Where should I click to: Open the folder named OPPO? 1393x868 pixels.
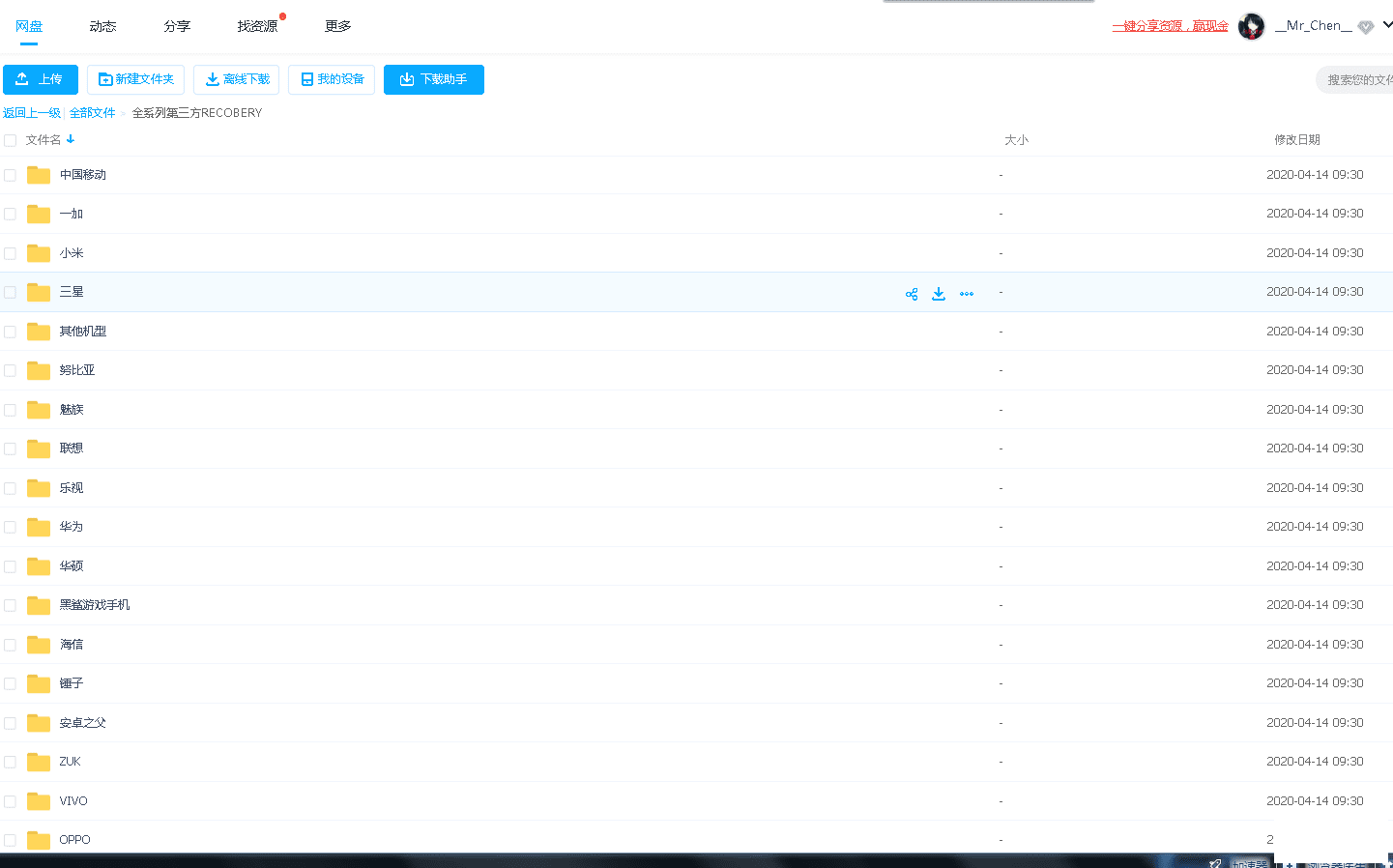click(x=75, y=840)
